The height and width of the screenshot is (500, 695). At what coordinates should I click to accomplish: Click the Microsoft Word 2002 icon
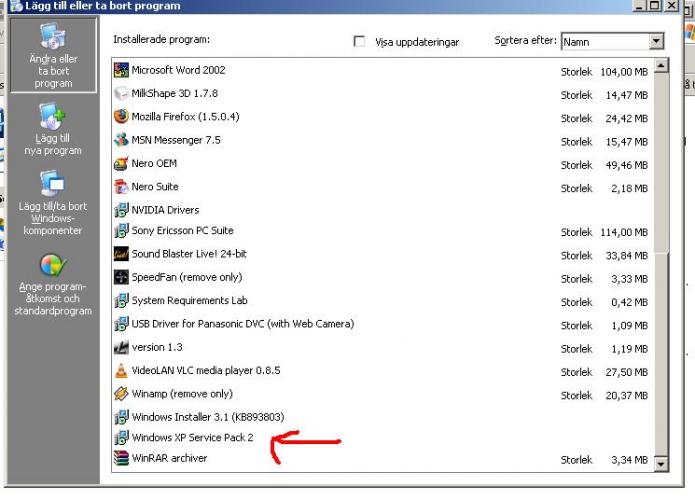pos(121,70)
